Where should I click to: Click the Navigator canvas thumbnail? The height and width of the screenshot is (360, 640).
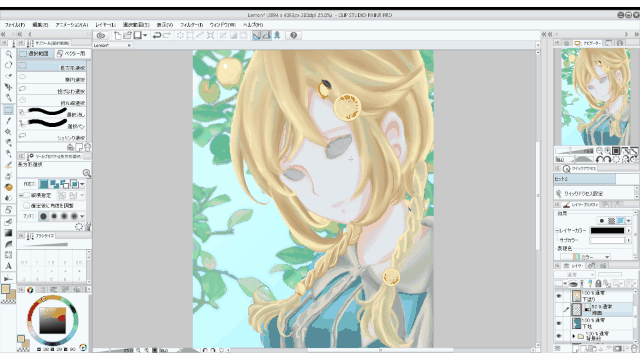coord(596,97)
